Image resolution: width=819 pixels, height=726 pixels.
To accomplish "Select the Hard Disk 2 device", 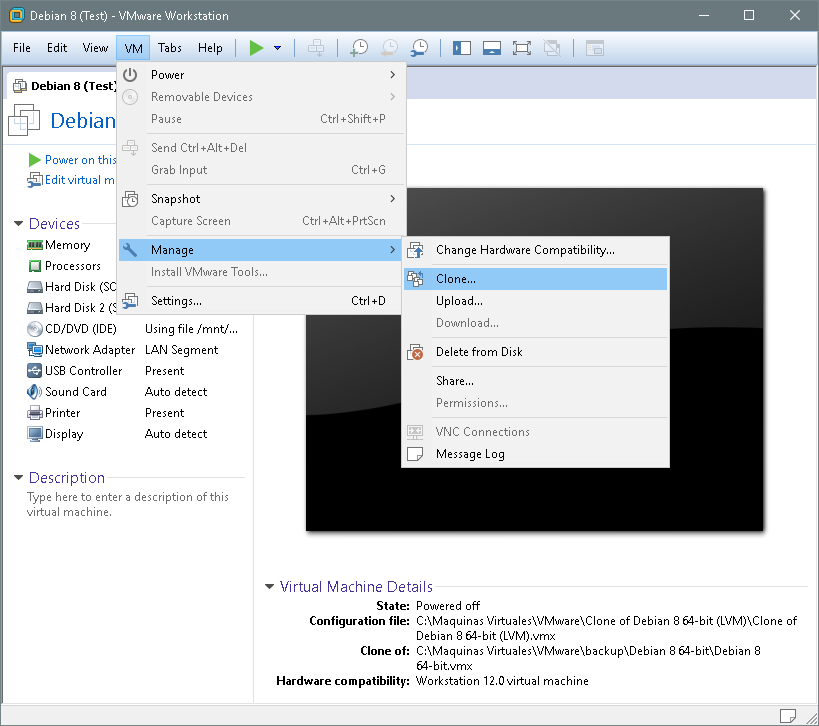I will click(x=71, y=308).
